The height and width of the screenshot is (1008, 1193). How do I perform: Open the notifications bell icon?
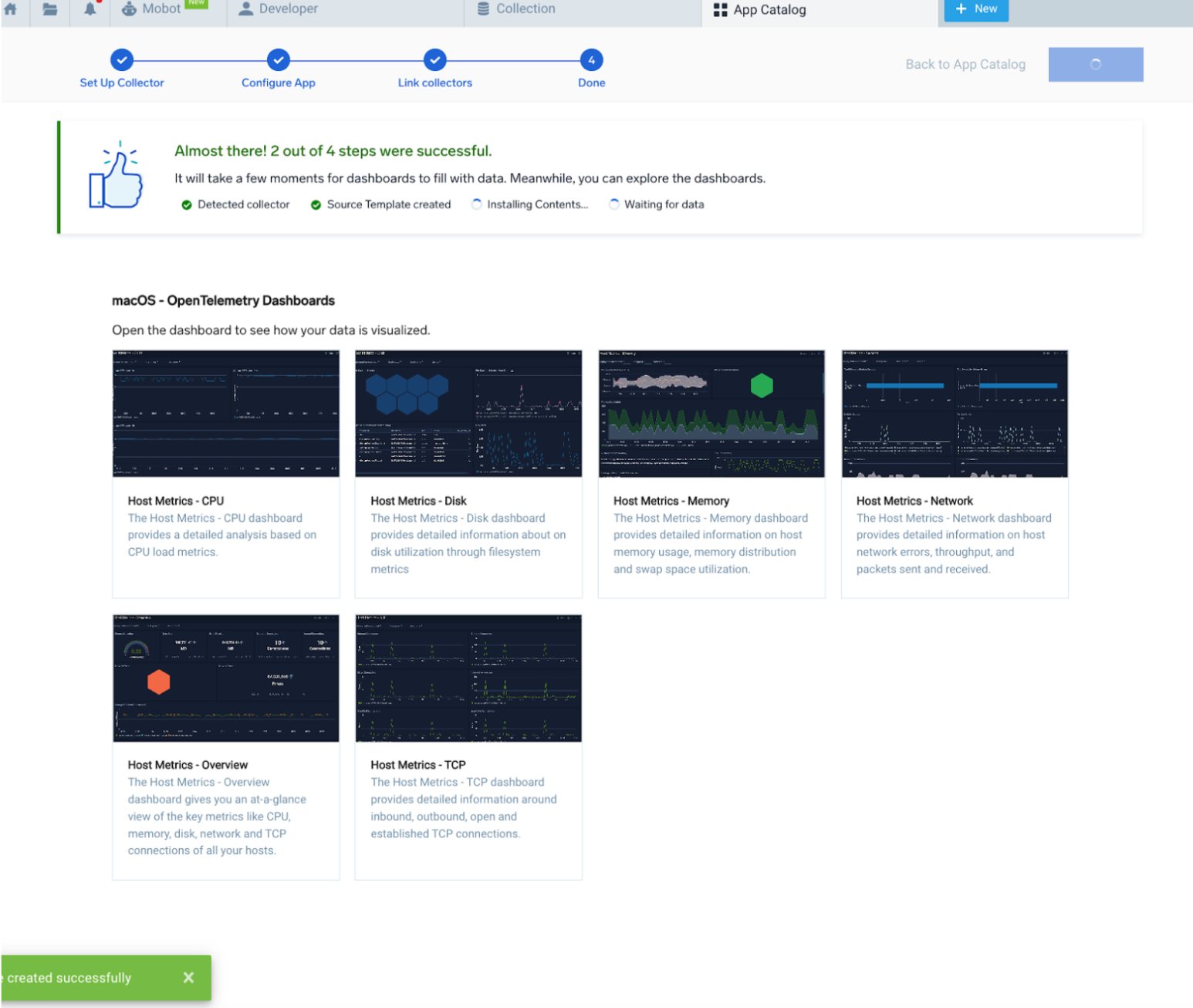[90, 9]
